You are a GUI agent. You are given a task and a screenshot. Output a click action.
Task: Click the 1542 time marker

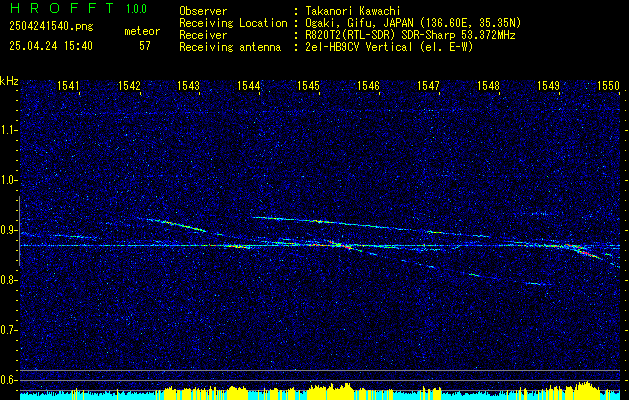(x=129, y=85)
